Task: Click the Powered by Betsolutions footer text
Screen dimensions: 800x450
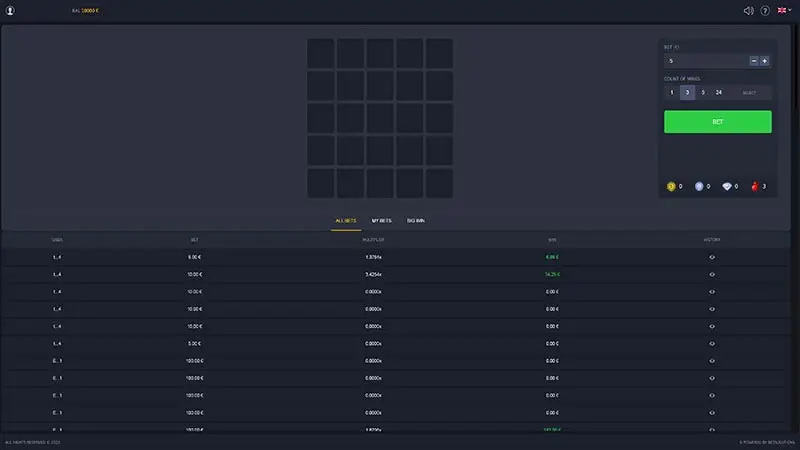Action: (767, 442)
